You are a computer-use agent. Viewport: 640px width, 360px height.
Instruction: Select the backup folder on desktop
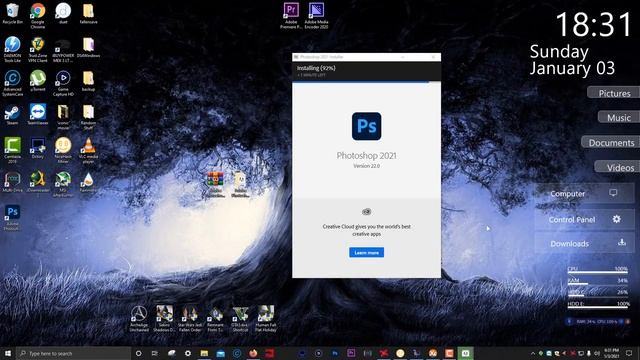[x=88, y=80]
